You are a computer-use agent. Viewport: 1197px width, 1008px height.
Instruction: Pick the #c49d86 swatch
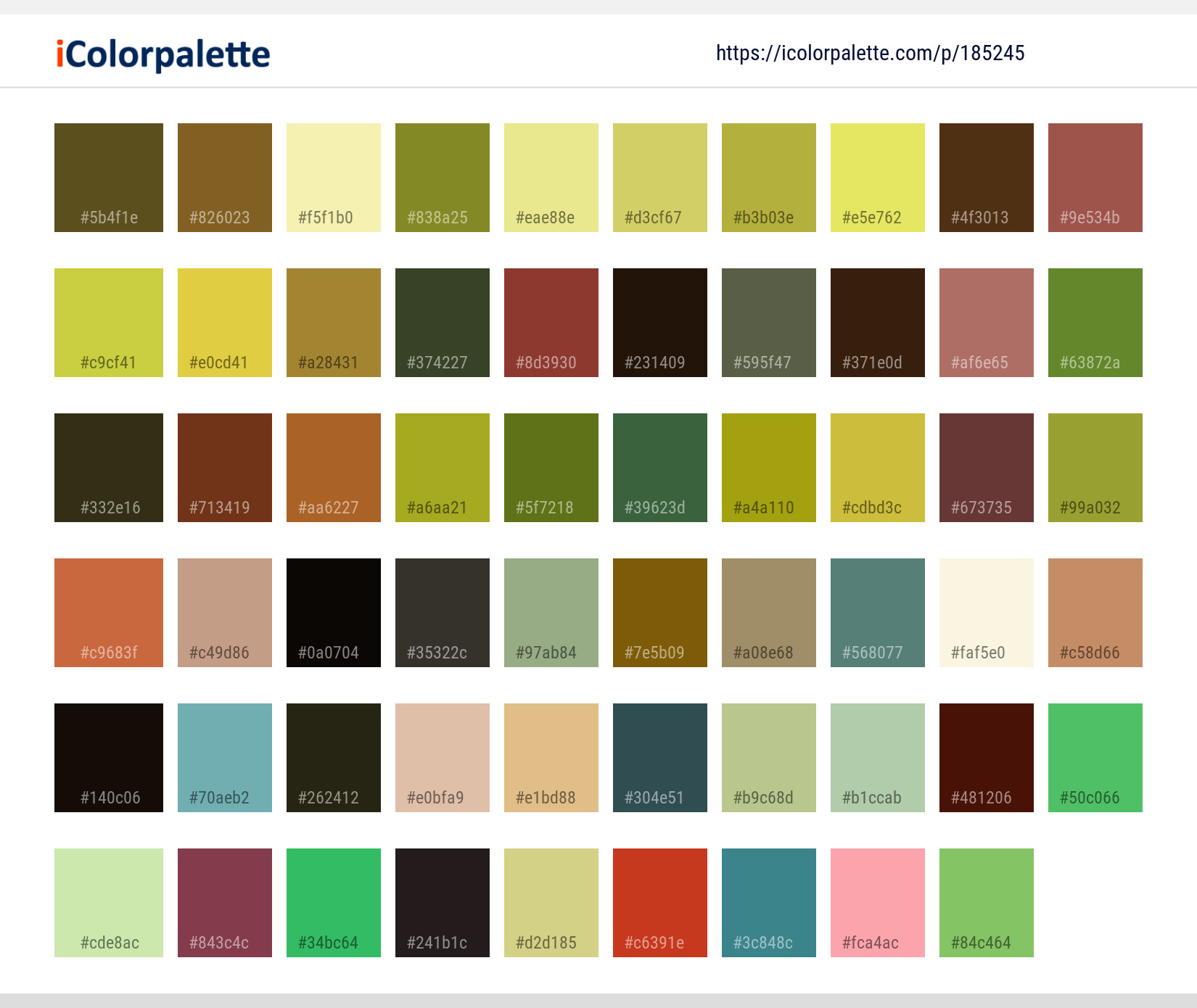point(225,613)
